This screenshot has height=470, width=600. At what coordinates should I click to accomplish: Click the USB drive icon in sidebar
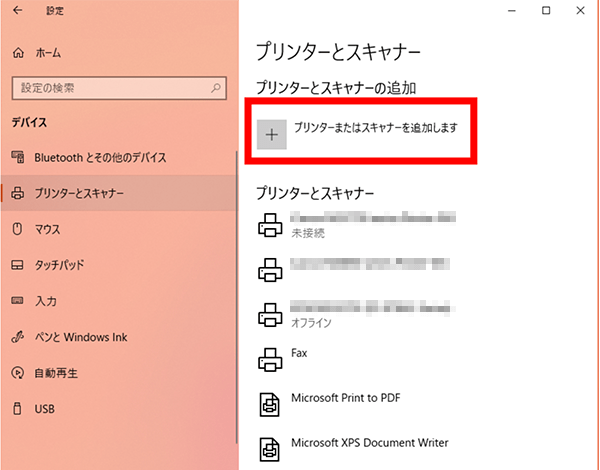pos(17,408)
